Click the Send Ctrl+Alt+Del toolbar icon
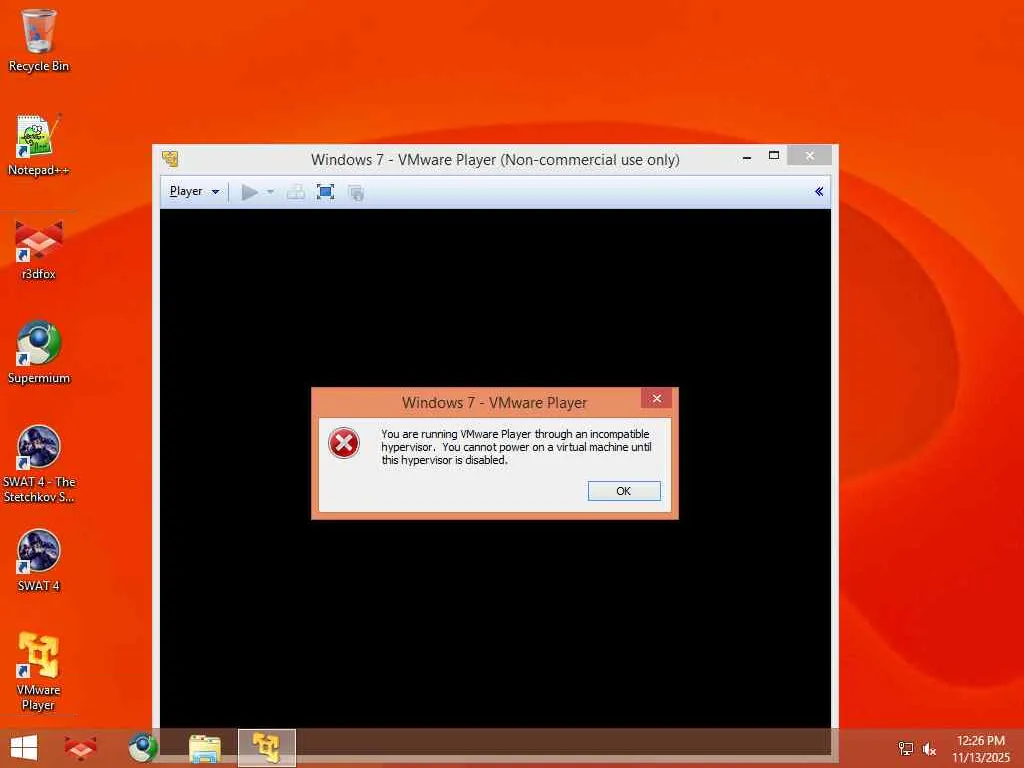Viewport: 1024px width, 768px height. pyautogui.click(x=296, y=192)
